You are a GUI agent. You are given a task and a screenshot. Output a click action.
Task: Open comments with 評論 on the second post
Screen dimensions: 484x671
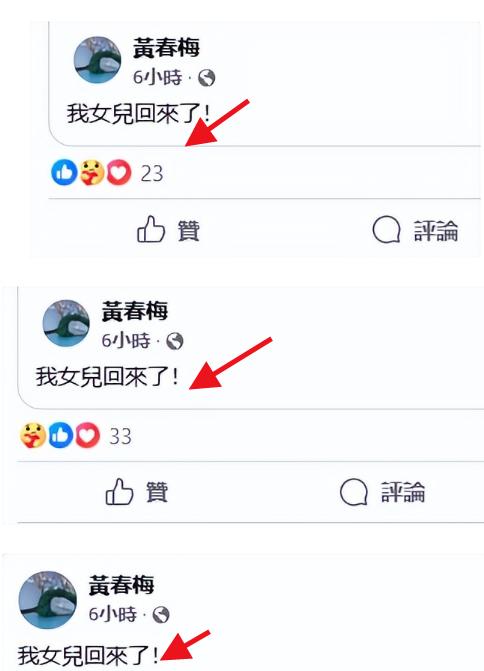click(383, 492)
